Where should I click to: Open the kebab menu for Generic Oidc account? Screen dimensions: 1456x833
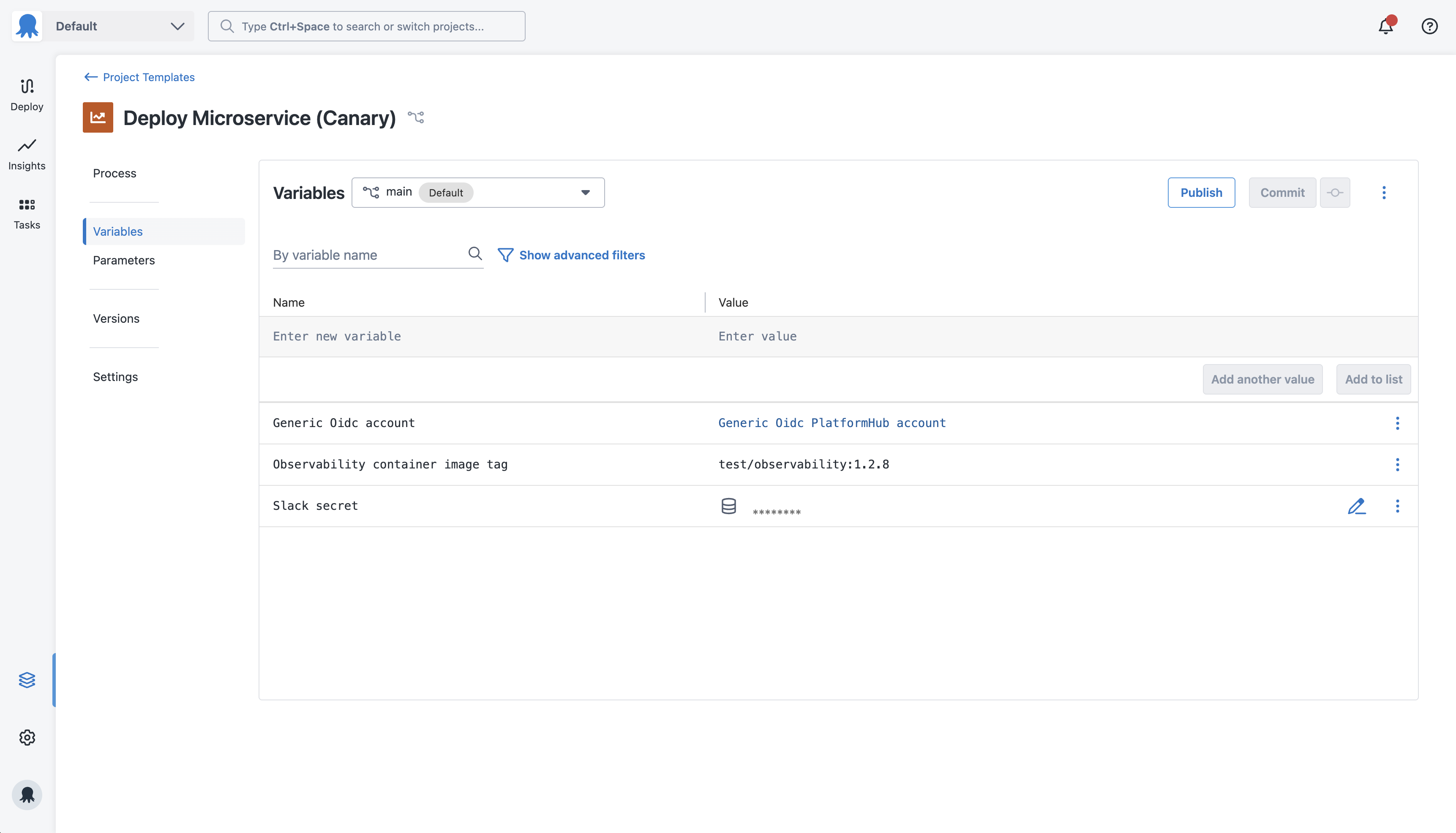[1398, 423]
